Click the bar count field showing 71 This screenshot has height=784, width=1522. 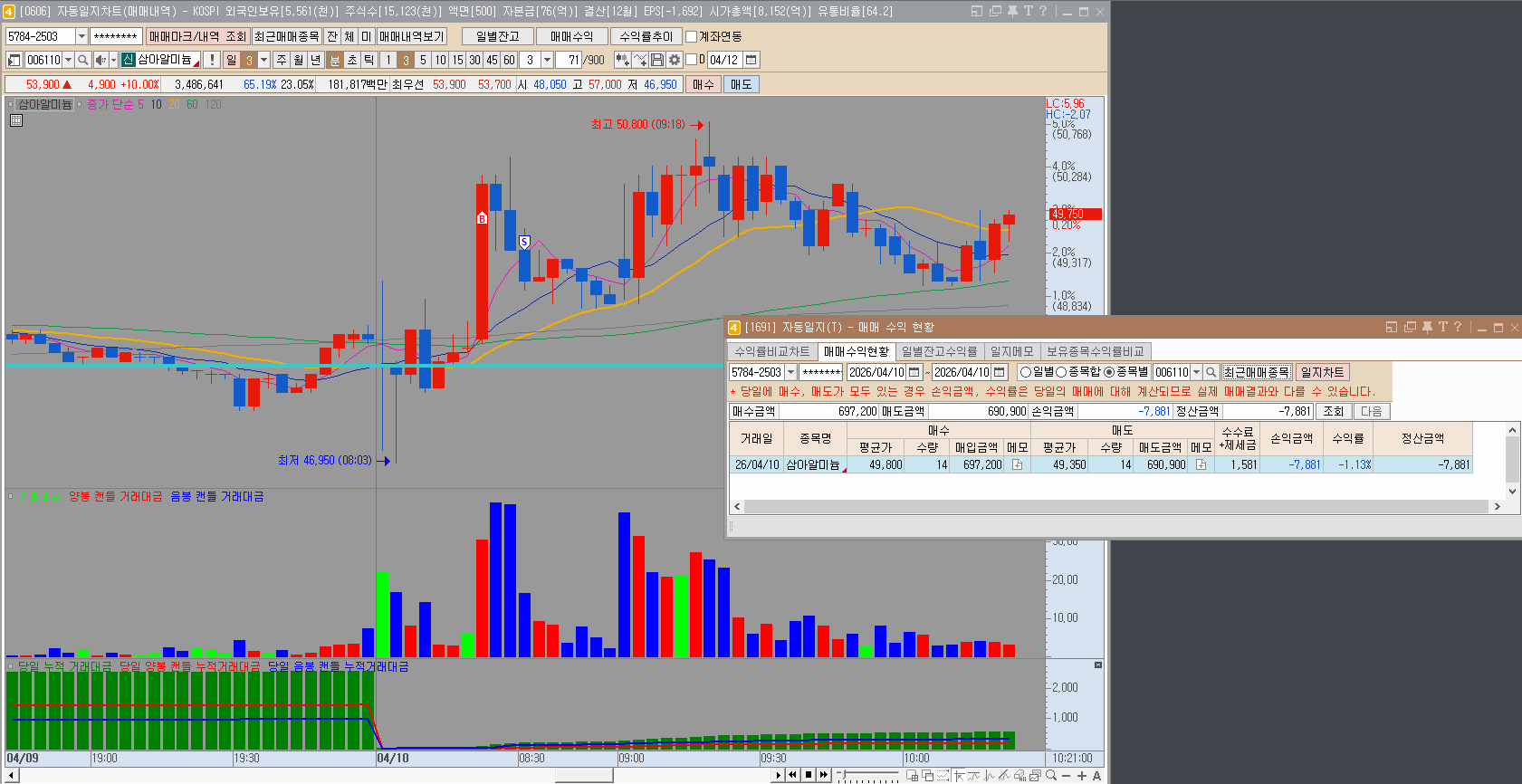click(x=570, y=60)
